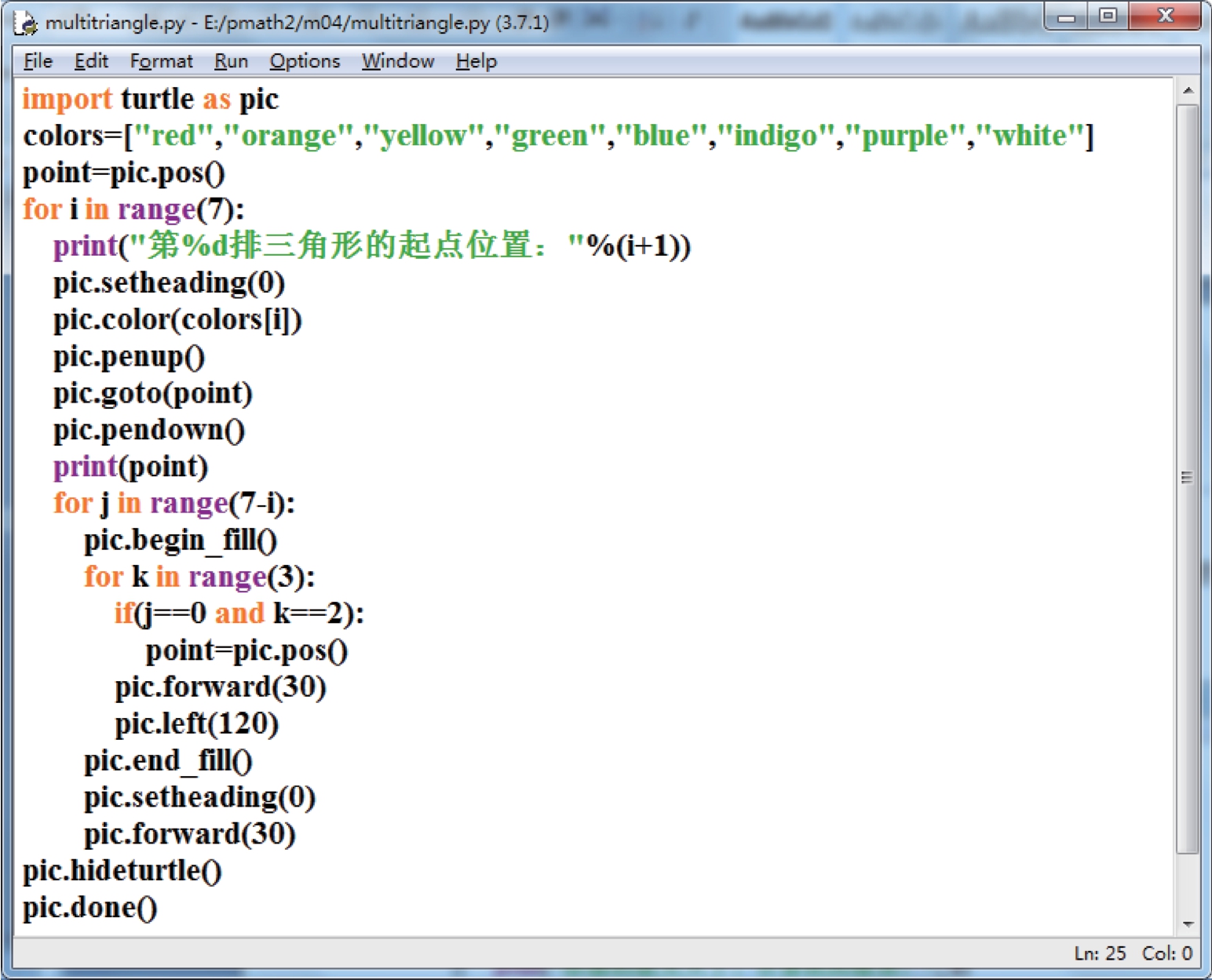
Task: Click the colors list definition line
Action: pos(558,136)
